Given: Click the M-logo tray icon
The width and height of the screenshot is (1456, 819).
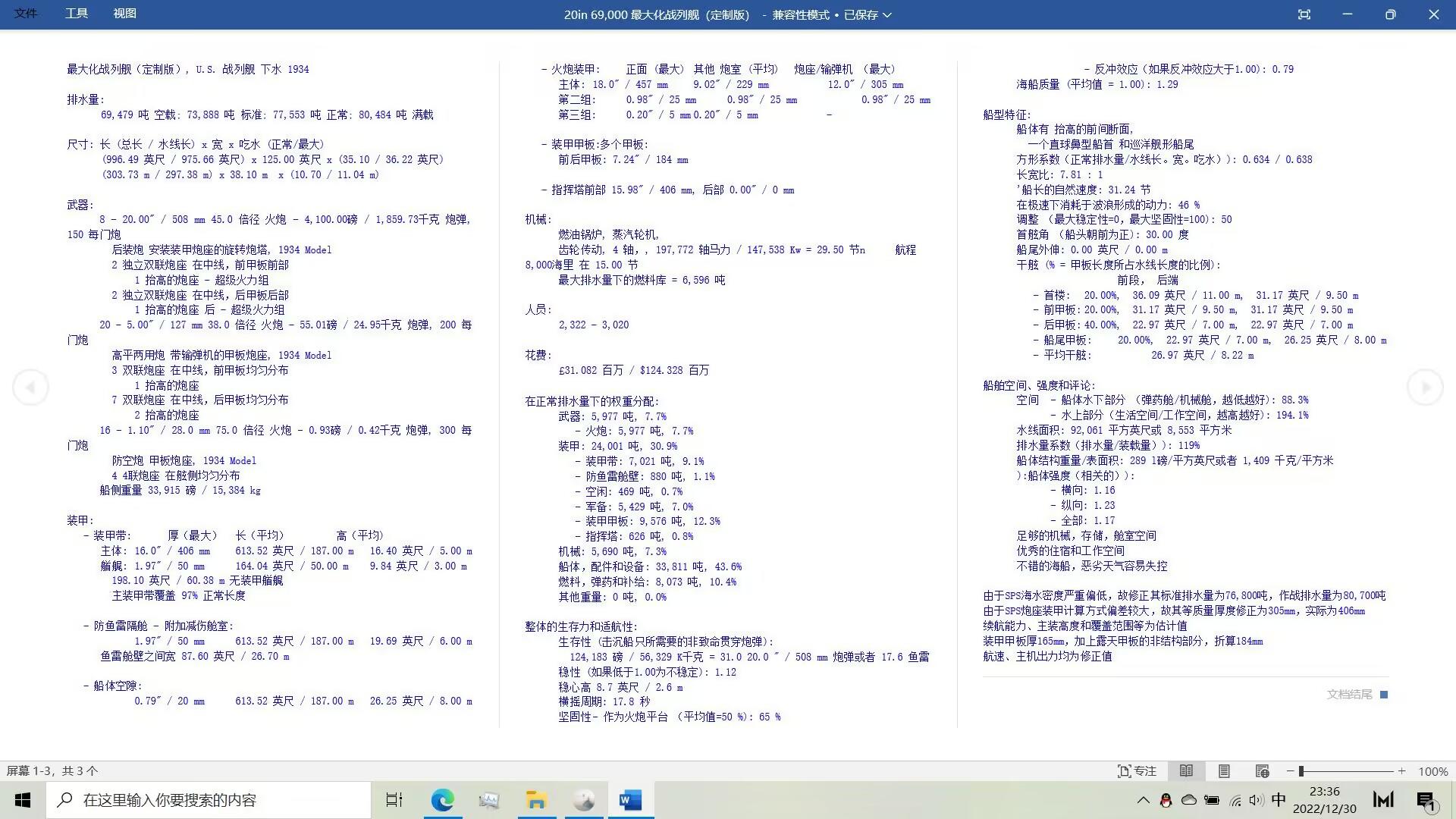Looking at the screenshot, I should click(1383, 799).
